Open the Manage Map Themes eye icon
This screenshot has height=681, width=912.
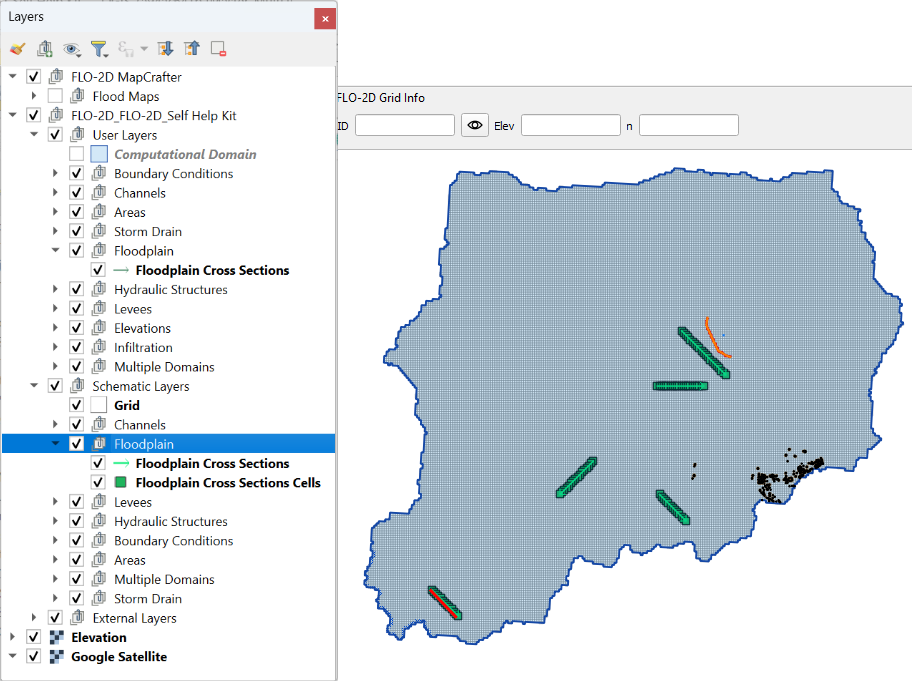[72, 48]
